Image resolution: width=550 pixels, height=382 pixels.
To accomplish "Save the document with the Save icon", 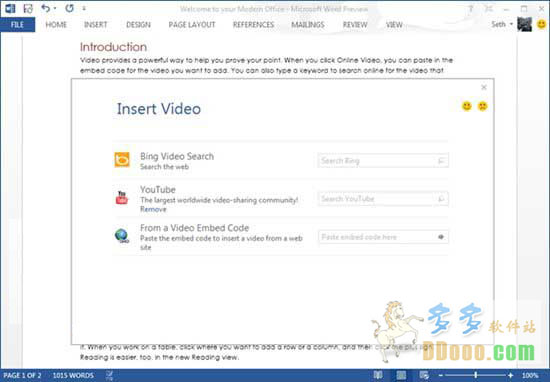I will point(28,8).
